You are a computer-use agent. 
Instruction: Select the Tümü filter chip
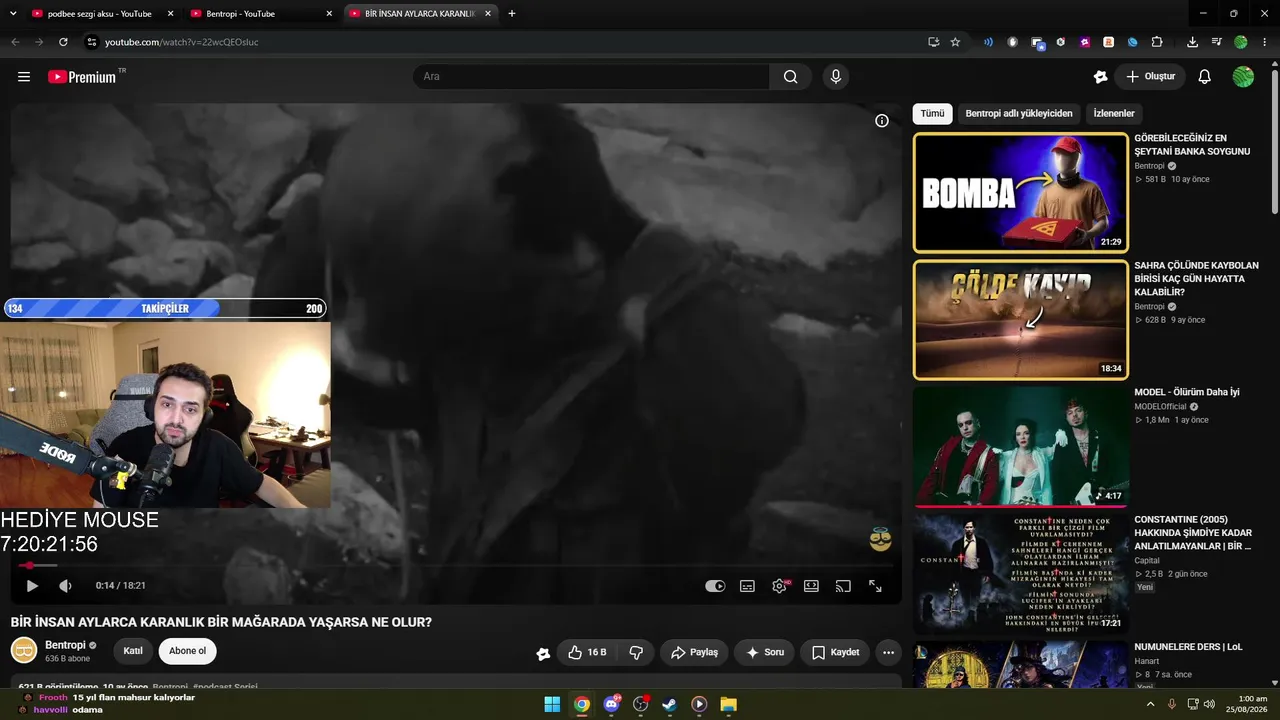coord(932,114)
